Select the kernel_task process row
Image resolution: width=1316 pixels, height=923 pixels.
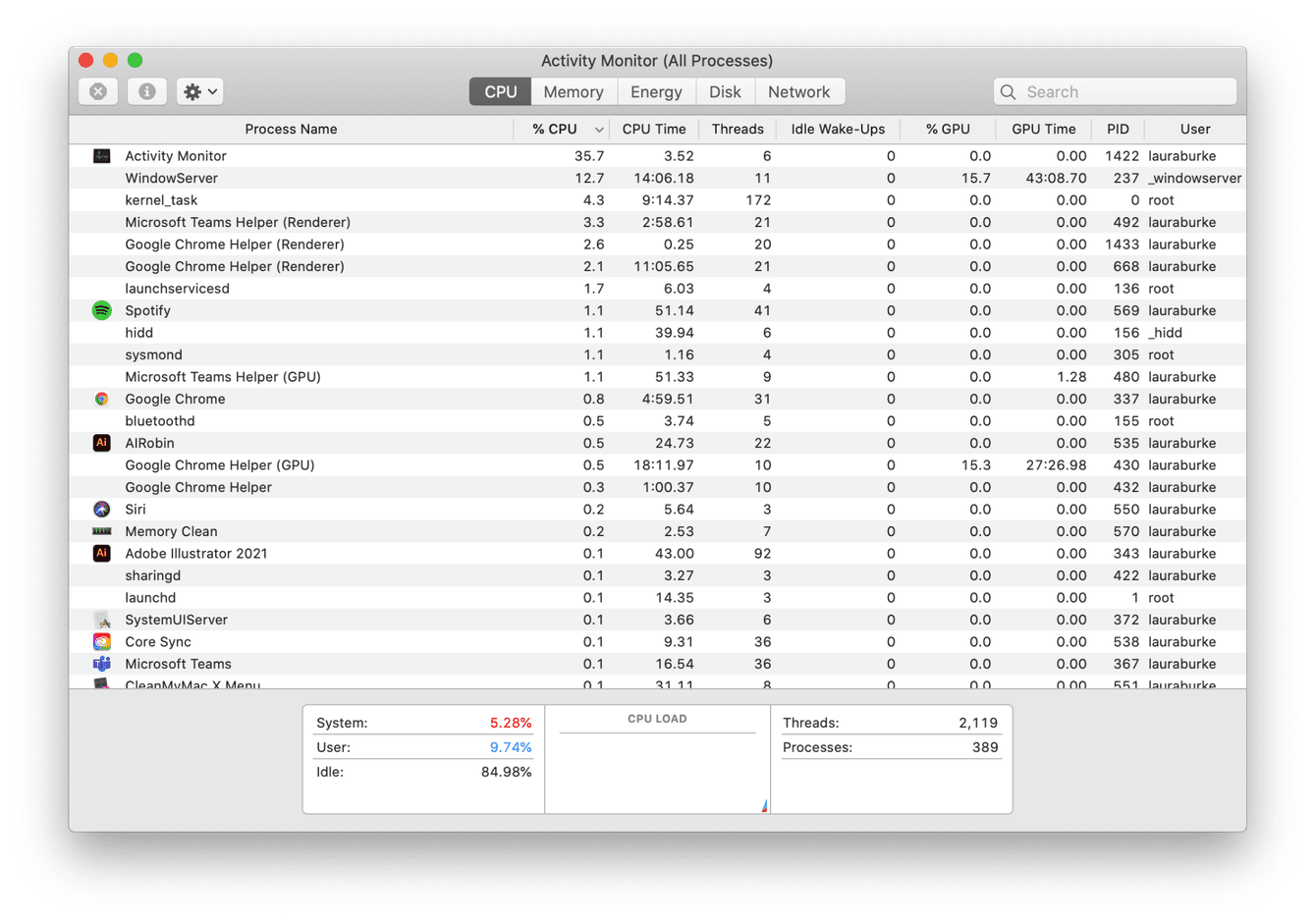tap(657, 200)
